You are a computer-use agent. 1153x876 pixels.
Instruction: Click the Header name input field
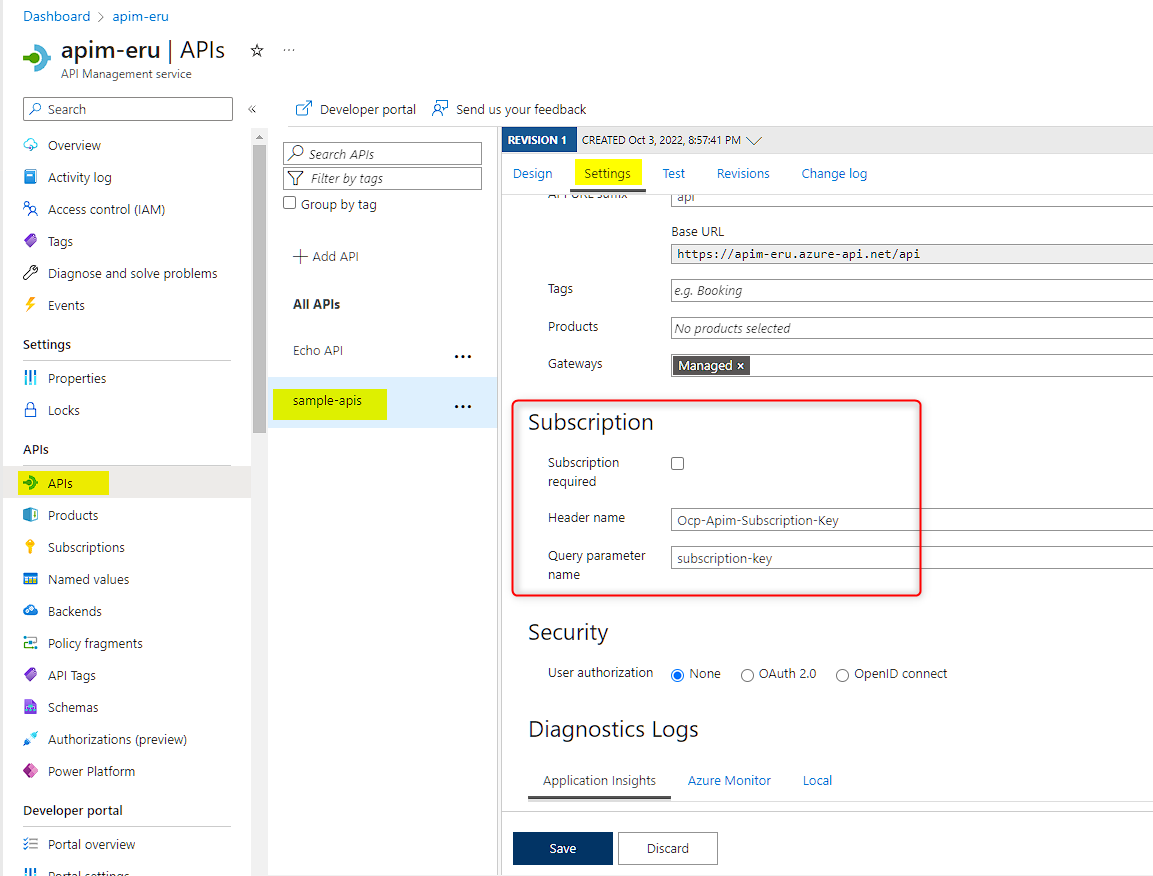[x=912, y=520]
